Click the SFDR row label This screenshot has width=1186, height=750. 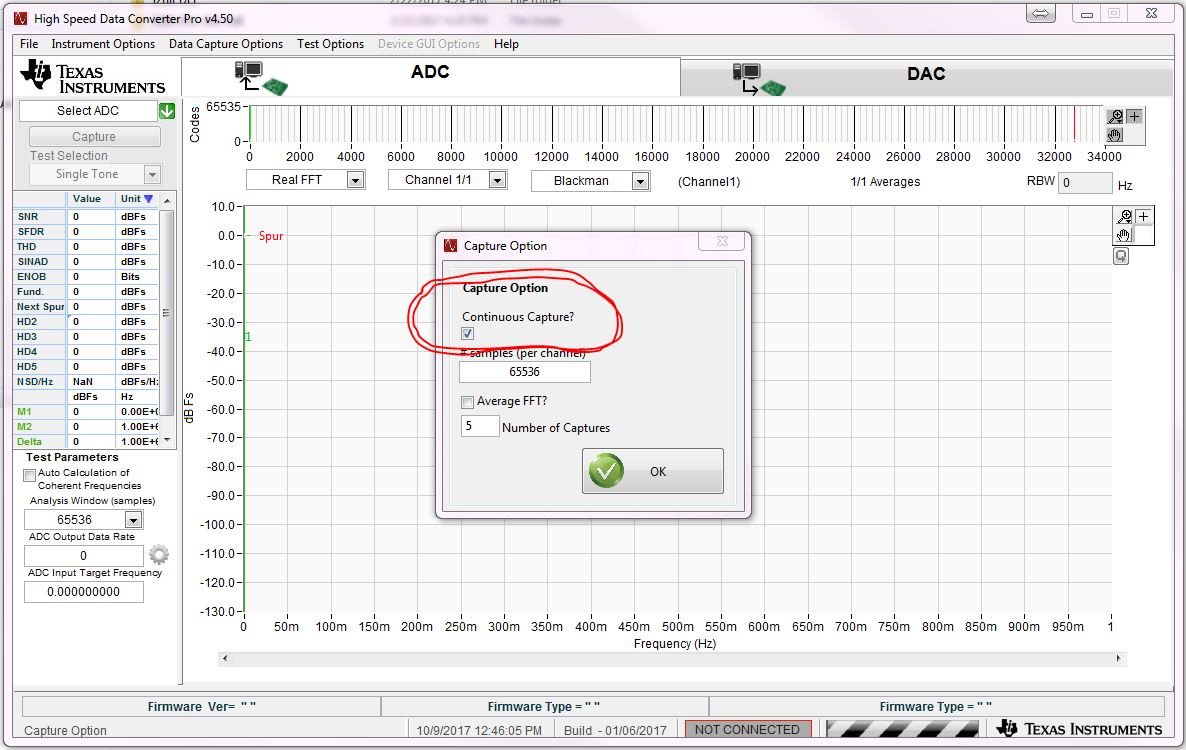click(x=31, y=232)
